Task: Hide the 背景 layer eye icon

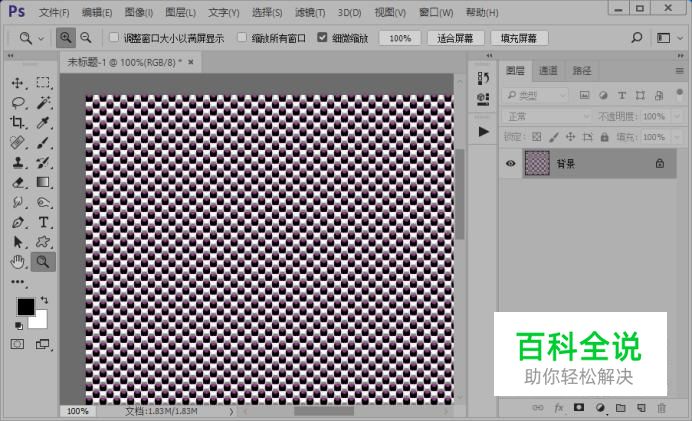Action: click(511, 163)
